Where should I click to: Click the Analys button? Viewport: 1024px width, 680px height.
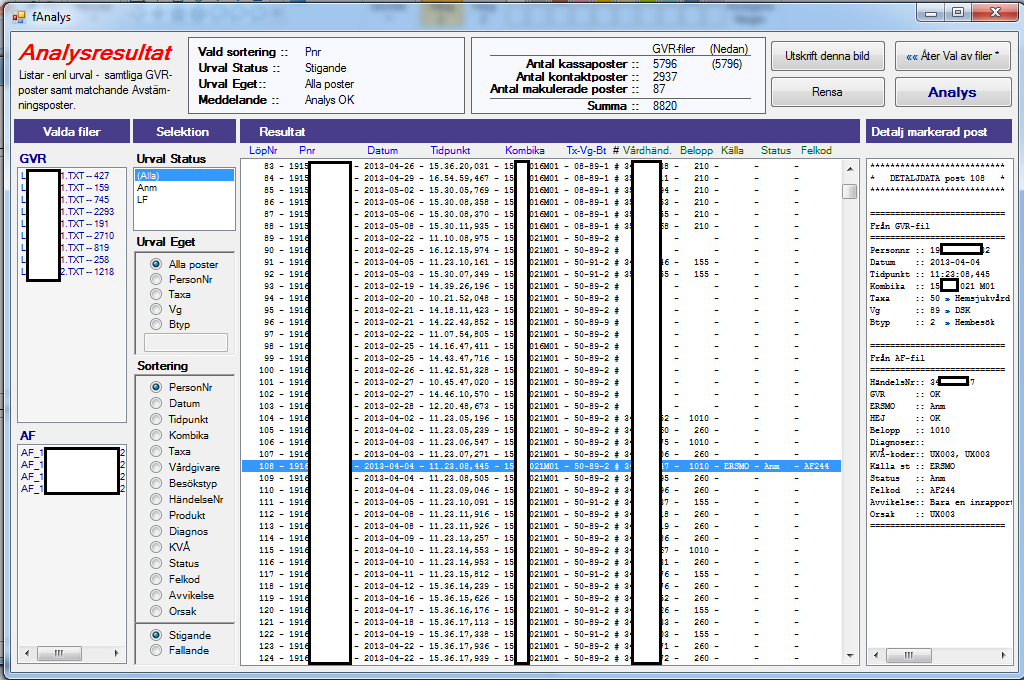[951, 92]
